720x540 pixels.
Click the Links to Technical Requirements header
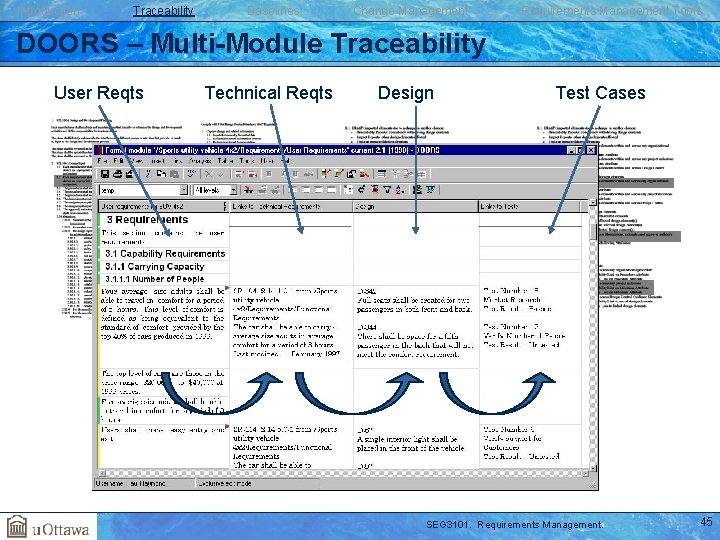click(291, 206)
